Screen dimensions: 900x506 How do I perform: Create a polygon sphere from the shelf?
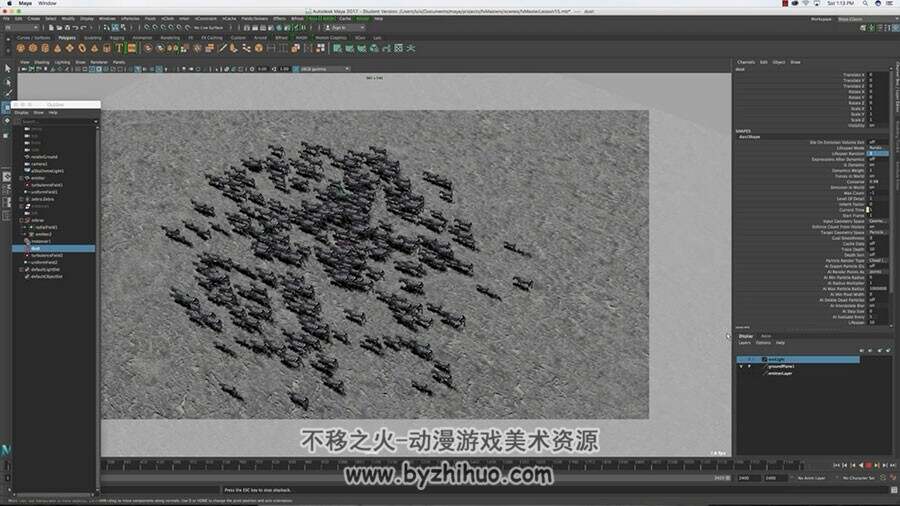(21, 48)
